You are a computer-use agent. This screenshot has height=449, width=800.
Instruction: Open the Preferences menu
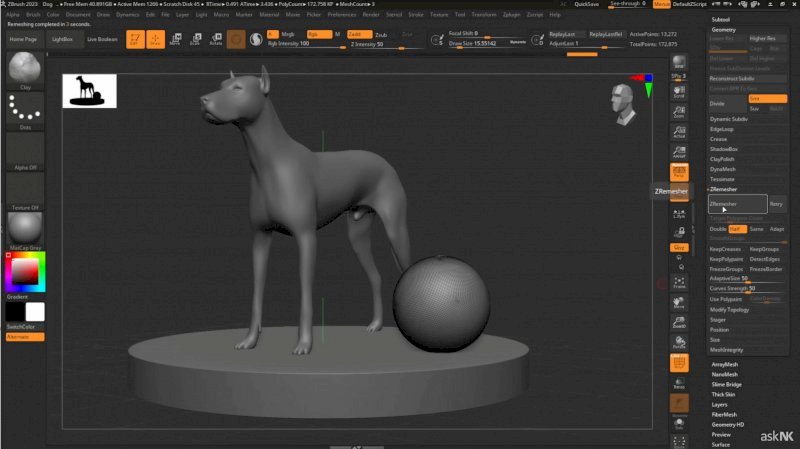341,15
